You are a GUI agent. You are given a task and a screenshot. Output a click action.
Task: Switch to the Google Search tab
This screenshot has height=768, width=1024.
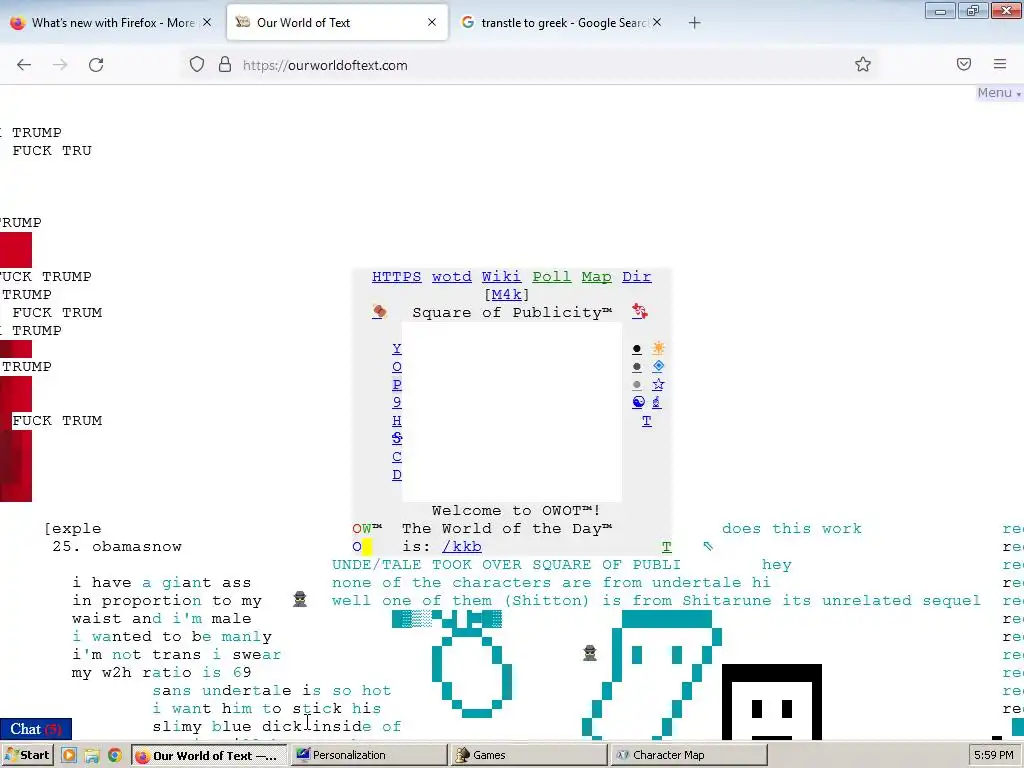563,23
